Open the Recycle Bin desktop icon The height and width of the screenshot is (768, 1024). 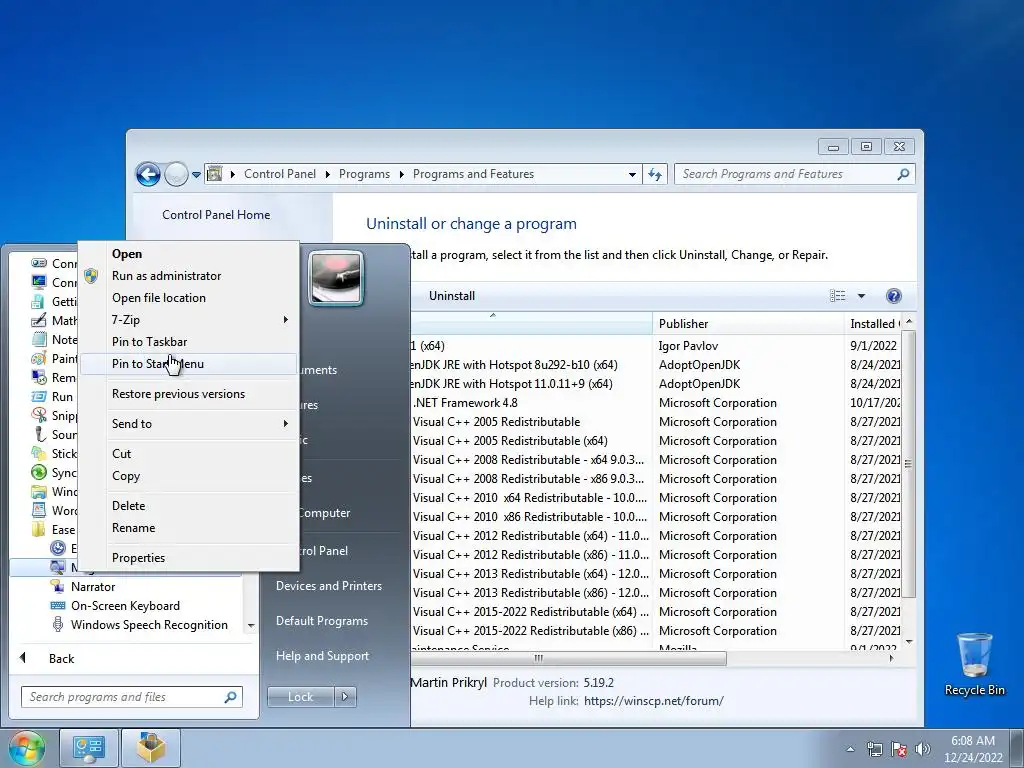coord(974,664)
